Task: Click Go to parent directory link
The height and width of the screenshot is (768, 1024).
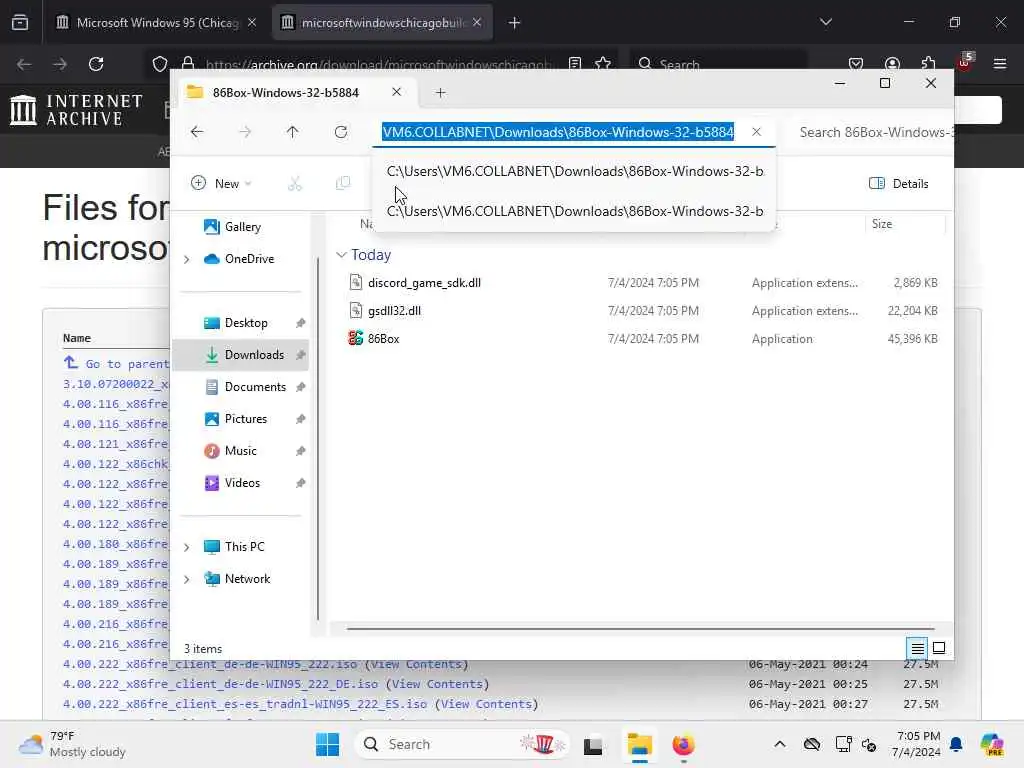Action: click(116, 364)
